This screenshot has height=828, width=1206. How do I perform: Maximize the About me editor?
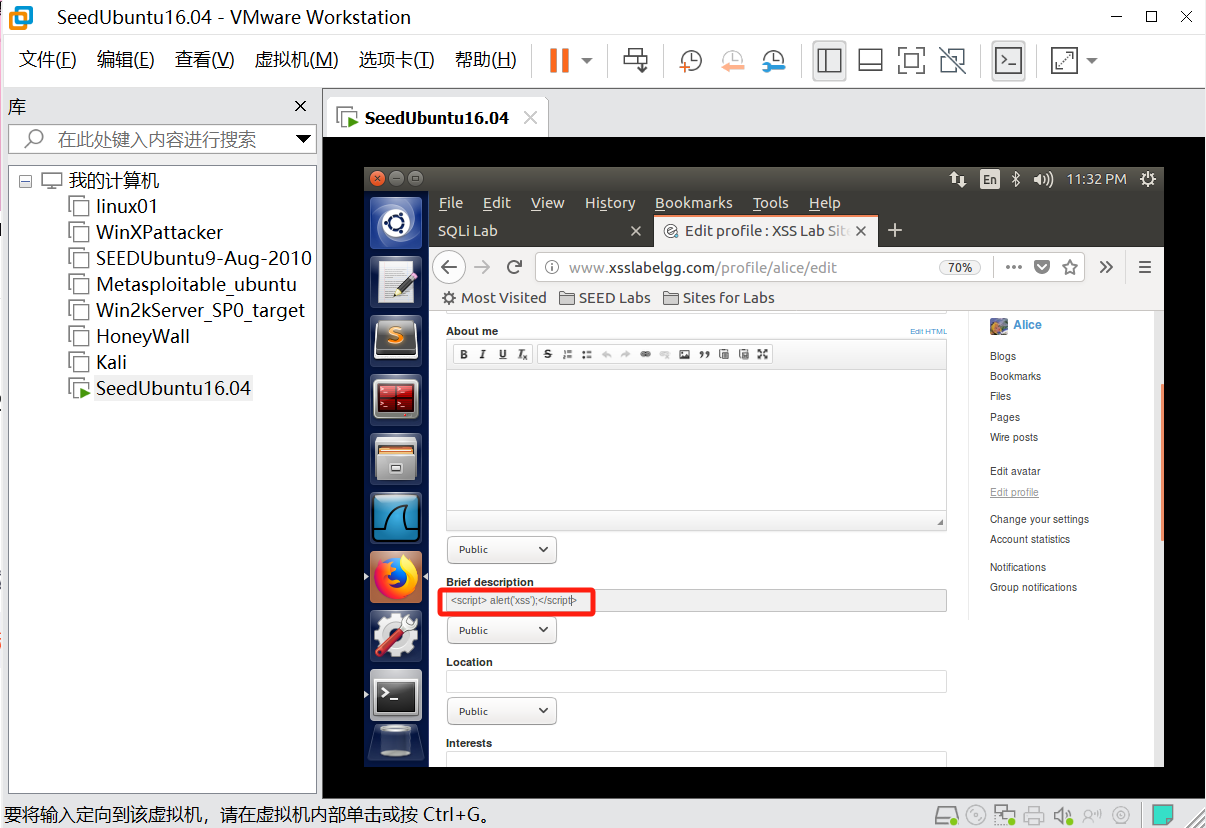point(763,354)
